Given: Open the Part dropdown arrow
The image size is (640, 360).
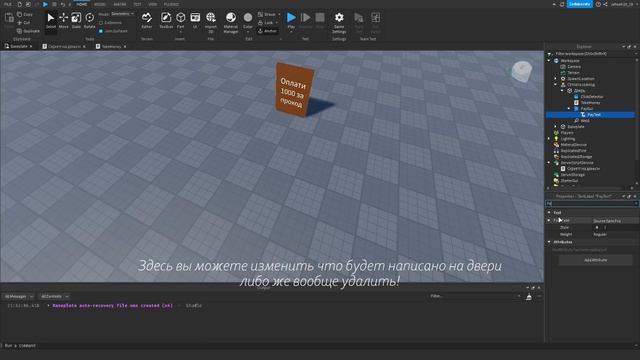Looking at the screenshot, I should (180, 32).
